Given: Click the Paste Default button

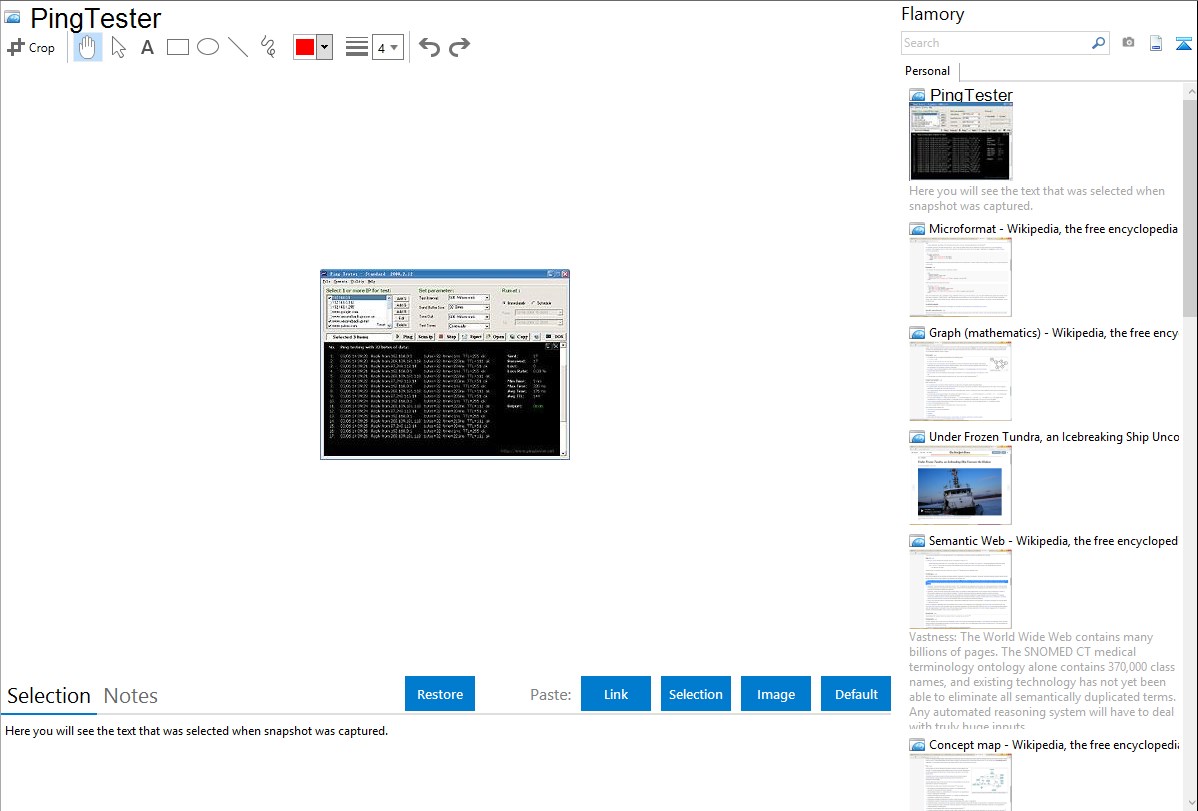Looking at the screenshot, I should (x=856, y=694).
